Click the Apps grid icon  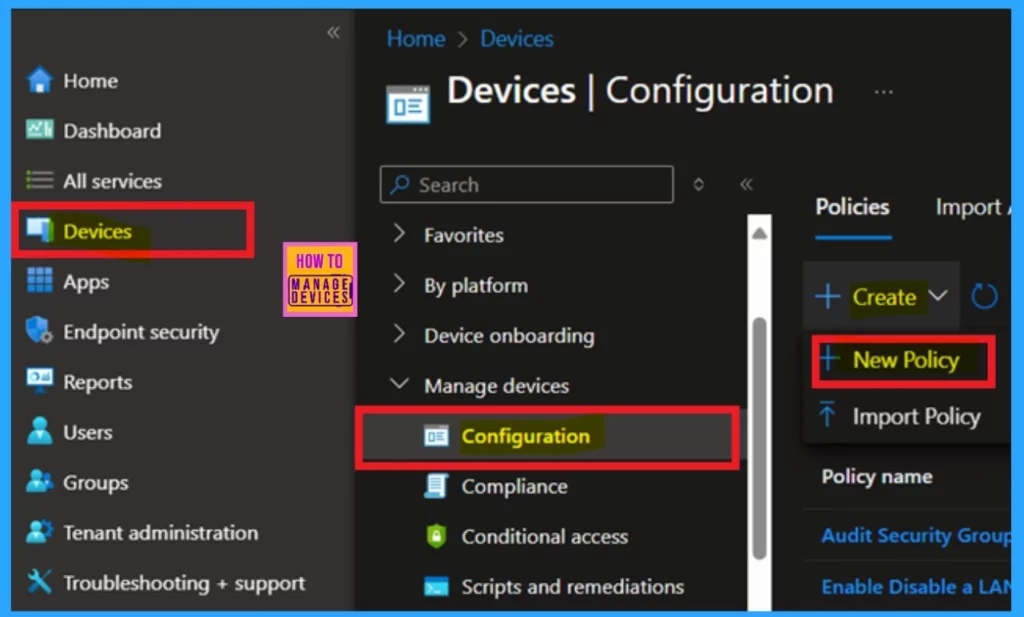pos(39,280)
